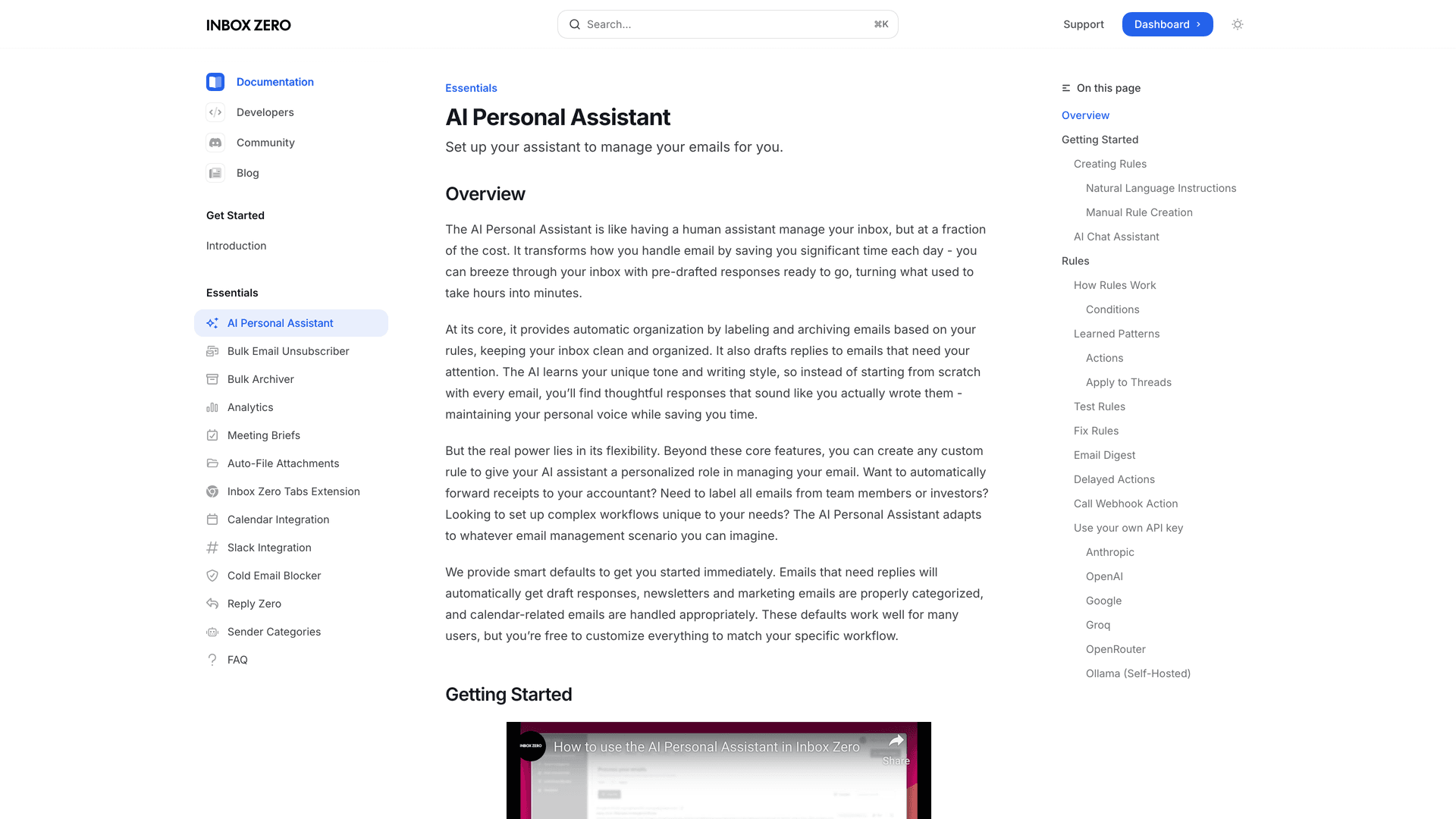Open the Calendar Integration icon
Viewport: 1456px width, 819px height.
213,519
